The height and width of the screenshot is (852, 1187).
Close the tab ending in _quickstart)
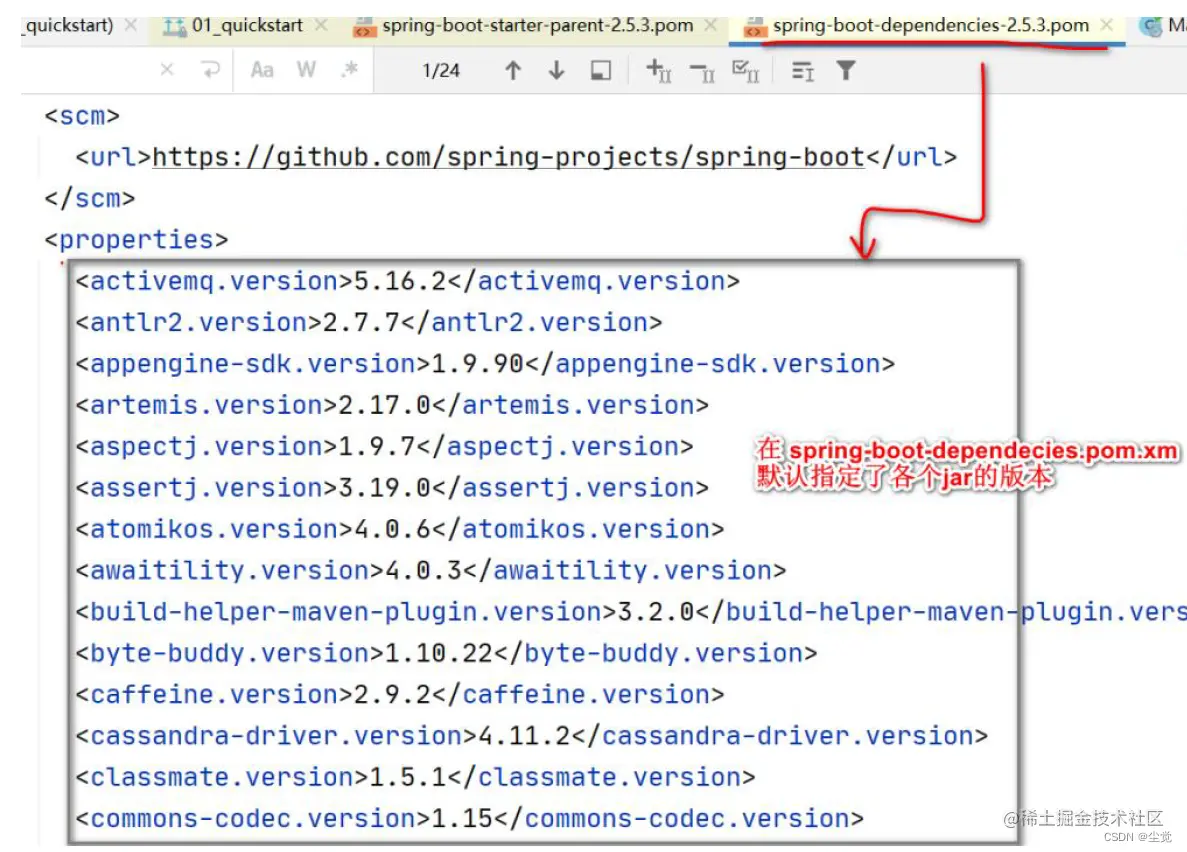[x=131, y=26]
